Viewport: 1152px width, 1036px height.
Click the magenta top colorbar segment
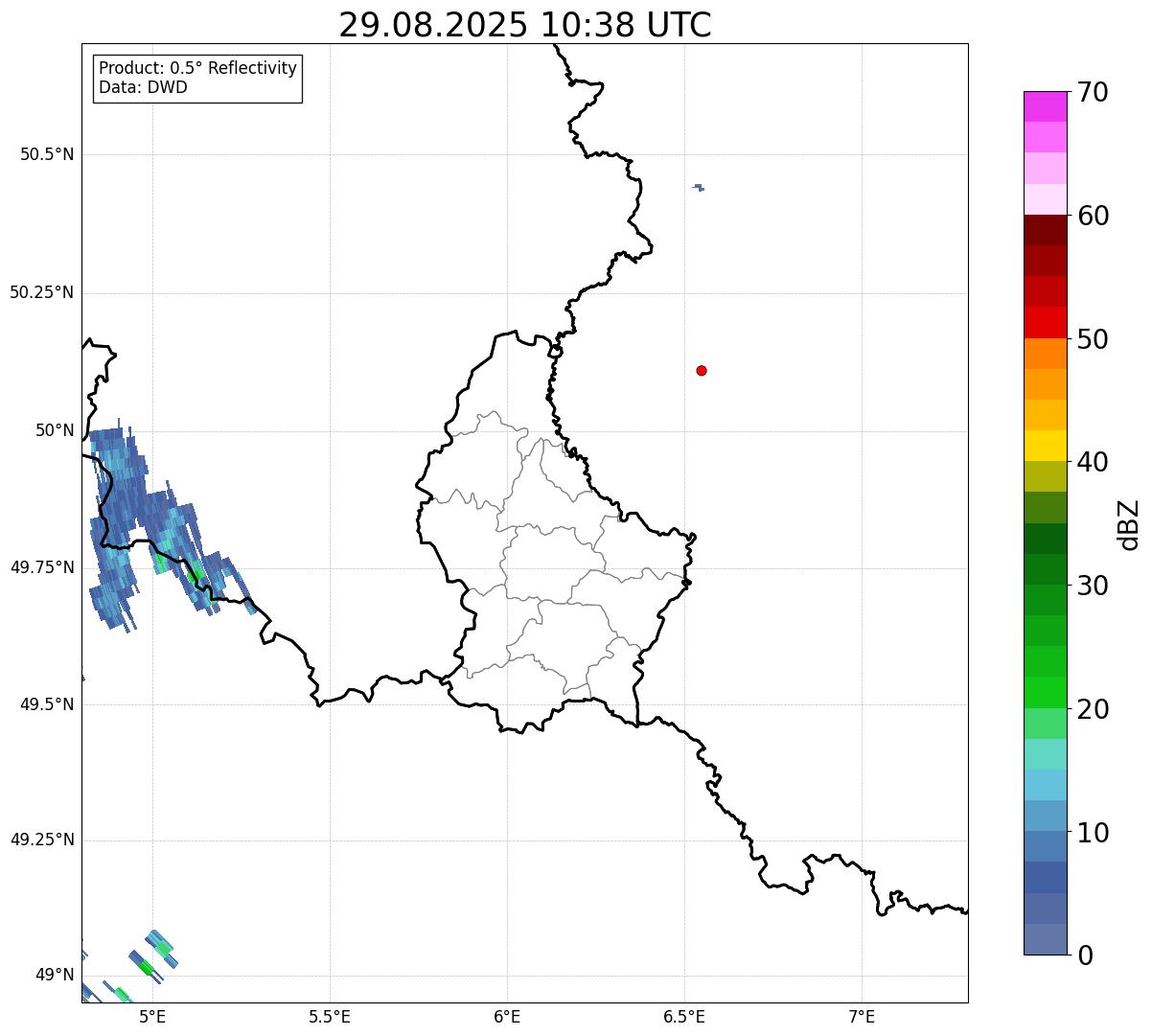pos(1045,106)
